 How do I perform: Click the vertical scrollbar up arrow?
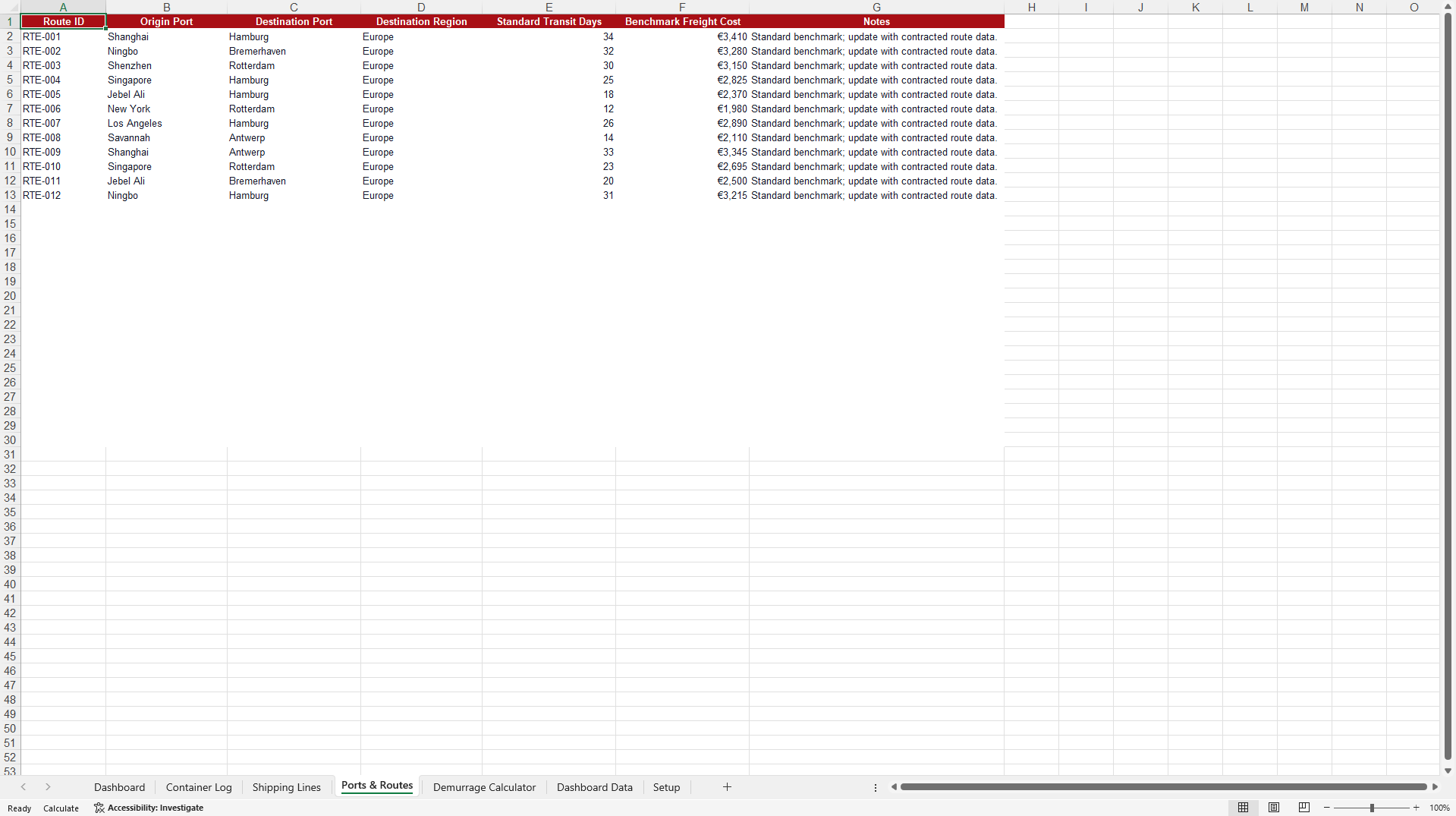click(1448, 6)
